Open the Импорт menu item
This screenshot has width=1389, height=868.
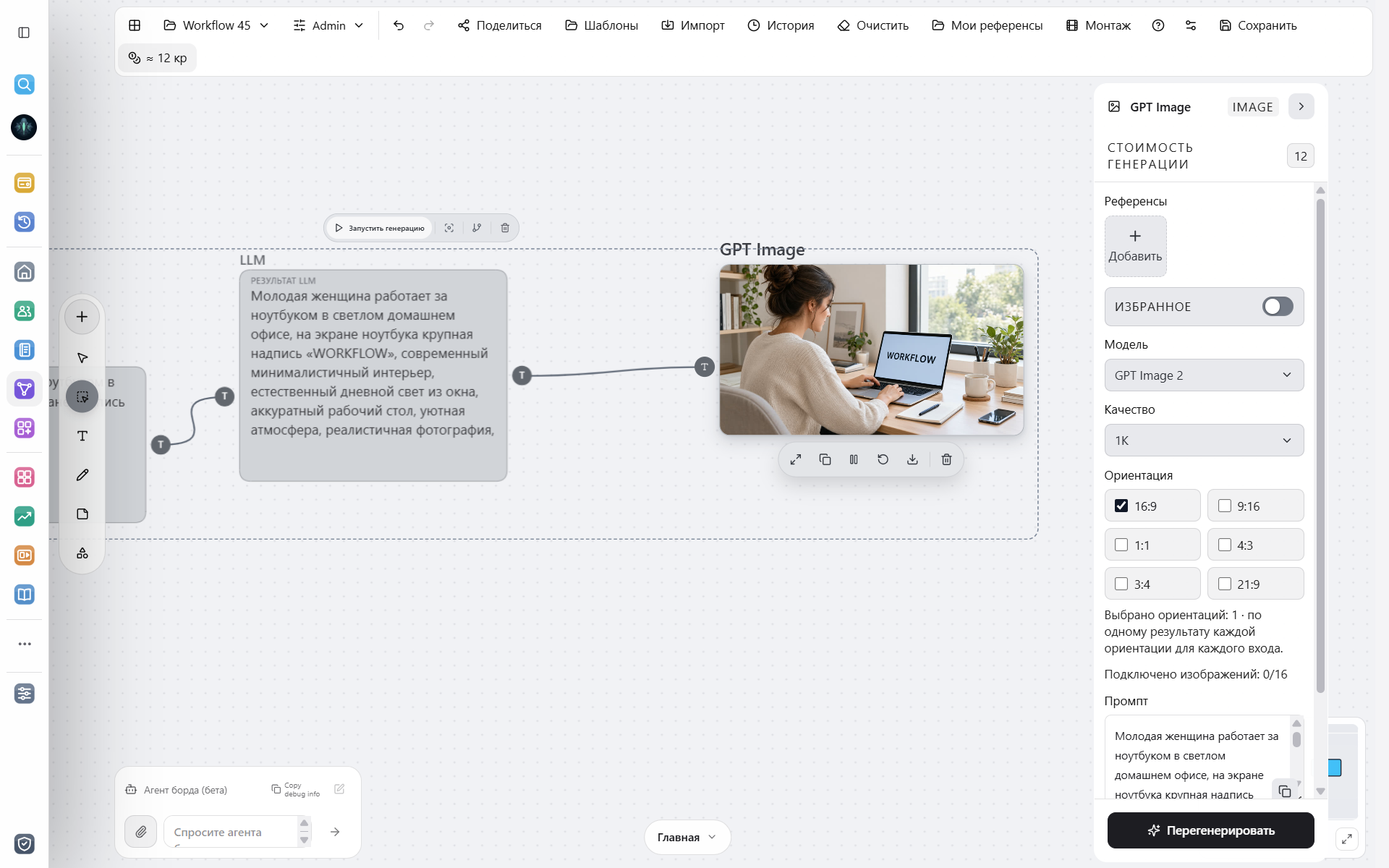(693, 25)
